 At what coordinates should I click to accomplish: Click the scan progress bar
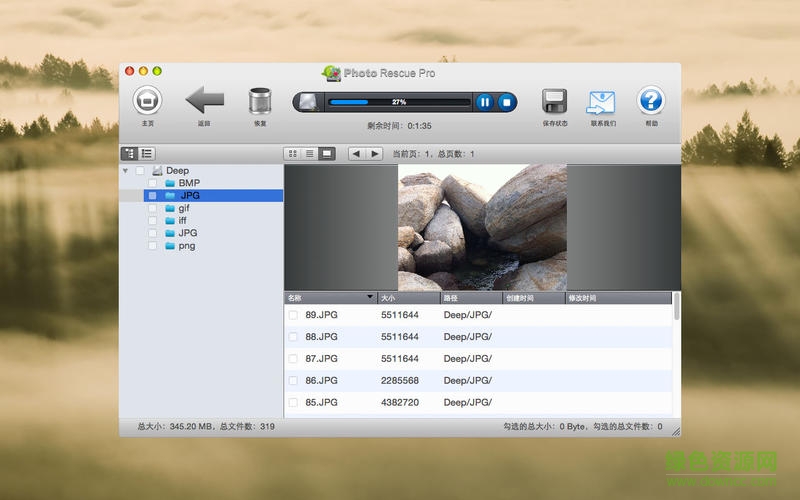pyautogui.click(x=398, y=102)
